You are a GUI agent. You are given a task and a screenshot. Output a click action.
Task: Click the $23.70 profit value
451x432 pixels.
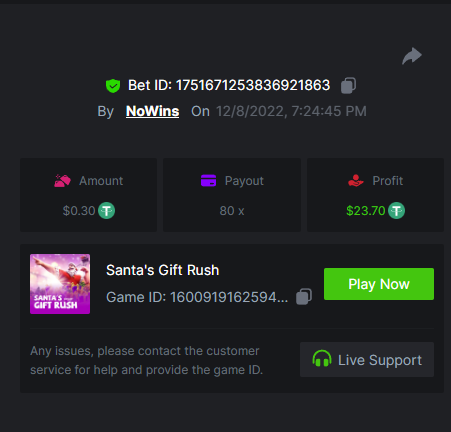pos(366,211)
